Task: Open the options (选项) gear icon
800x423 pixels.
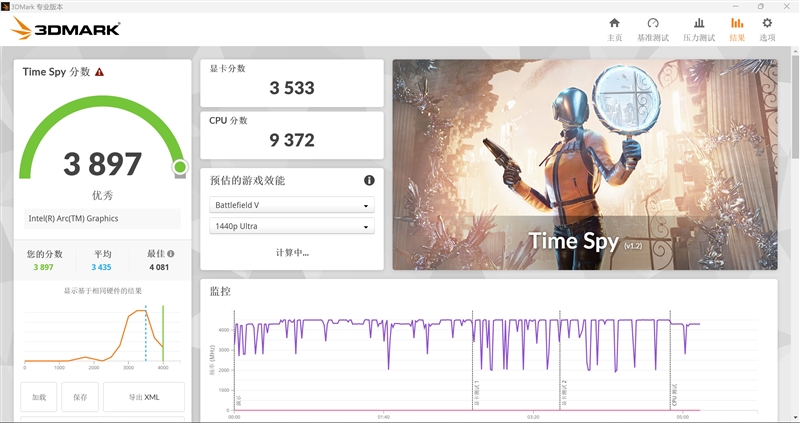Action: tap(767, 23)
